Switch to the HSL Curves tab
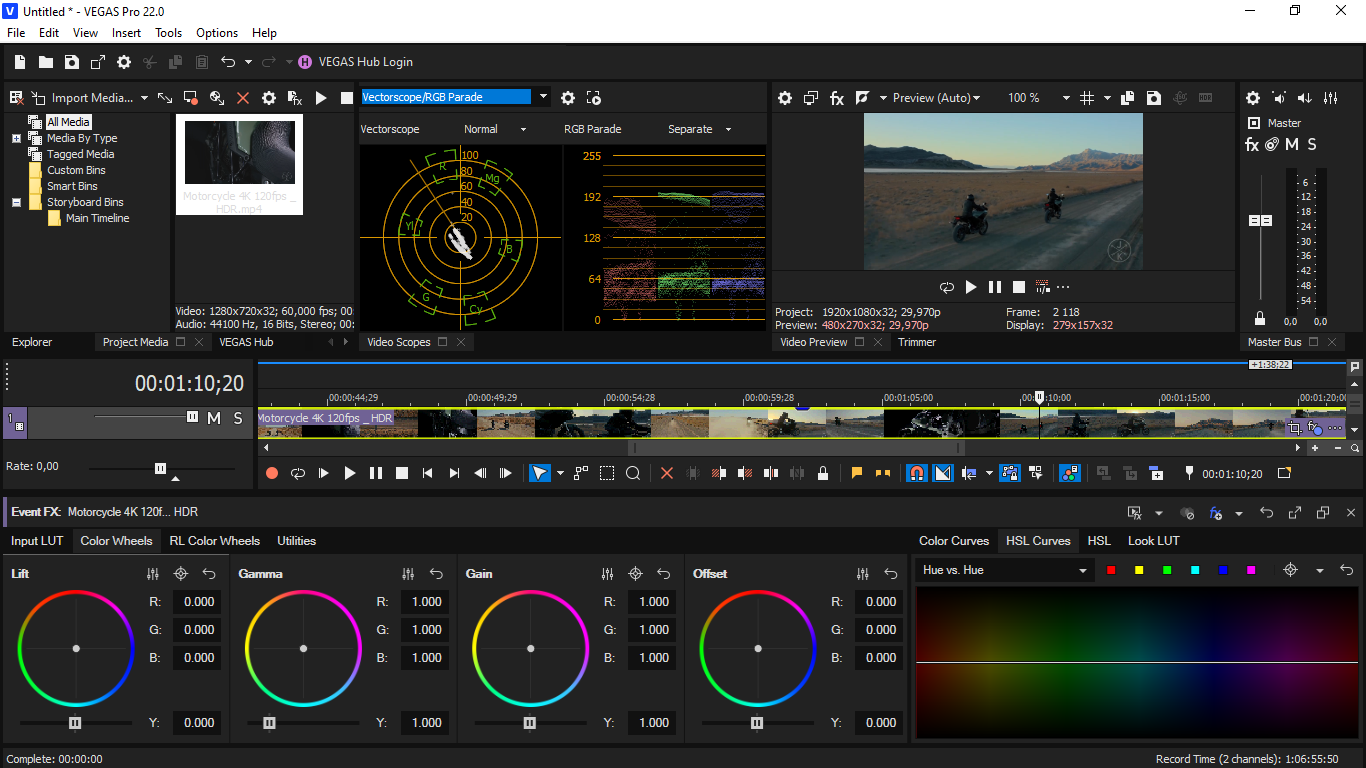Image resolution: width=1366 pixels, height=768 pixels. coord(1038,541)
